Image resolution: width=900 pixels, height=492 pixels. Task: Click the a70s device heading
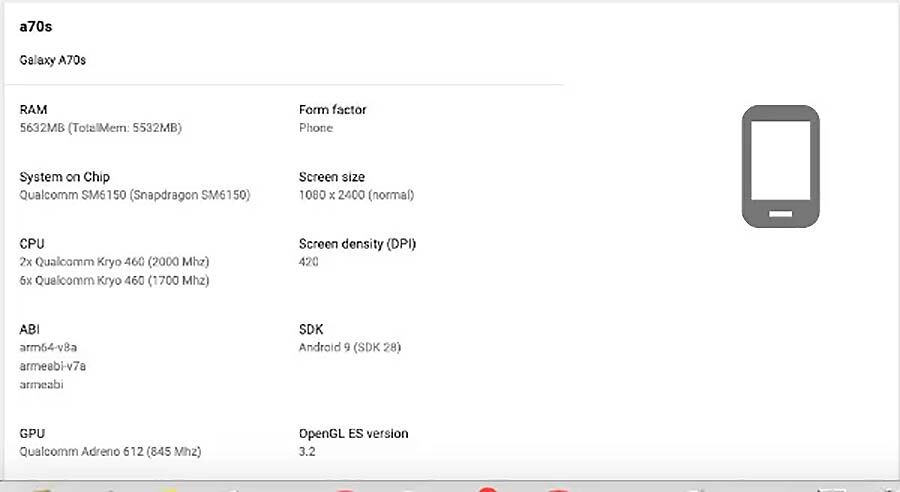[x=35, y=27]
